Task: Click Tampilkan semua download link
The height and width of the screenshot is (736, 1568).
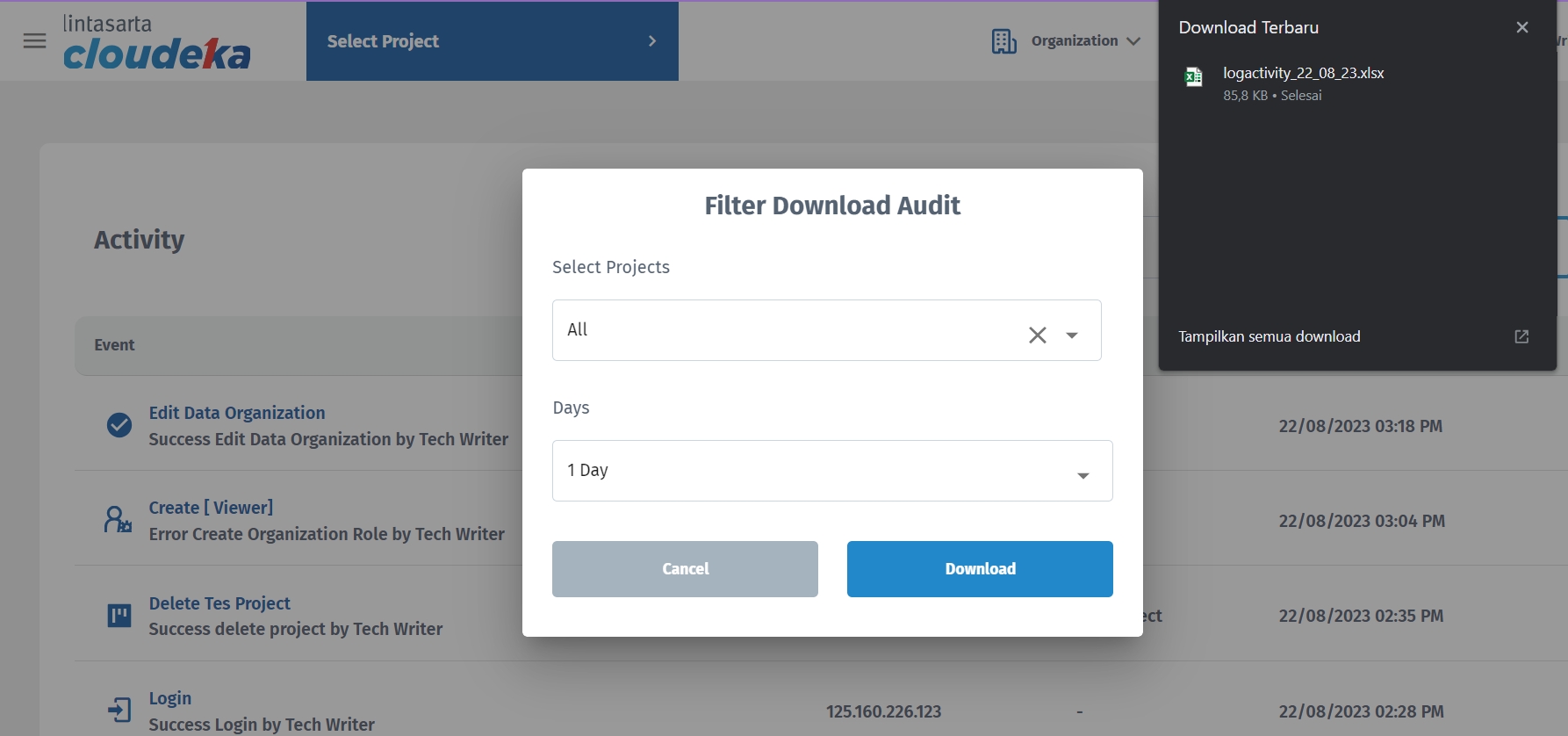Action: click(x=1269, y=336)
